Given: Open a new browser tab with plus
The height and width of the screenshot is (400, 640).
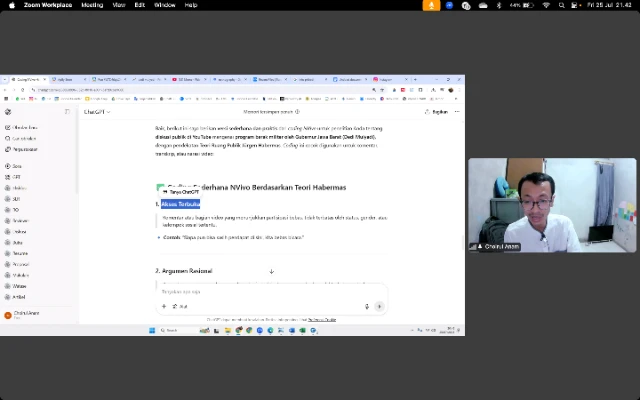Looking at the screenshot, I should pos(416,80).
